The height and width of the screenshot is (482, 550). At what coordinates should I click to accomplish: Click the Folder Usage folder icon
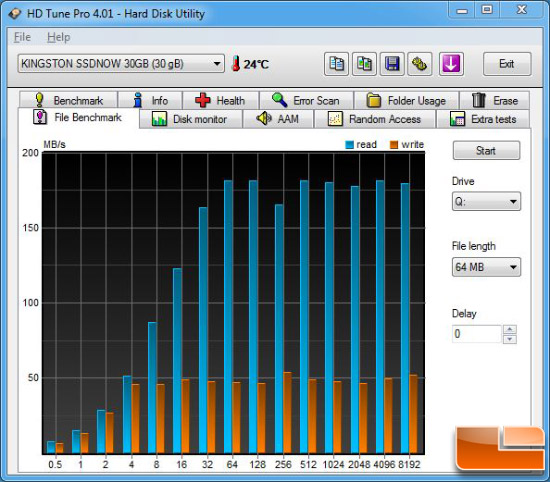pyautogui.click(x=374, y=100)
